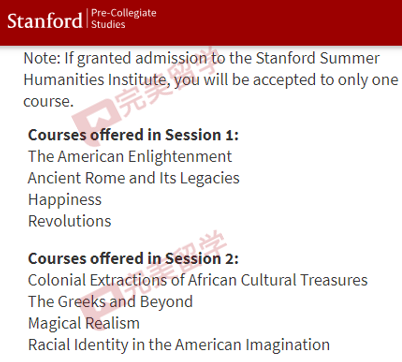Choose the Revolutions course
This screenshot has height=362, width=402.
[70, 221]
